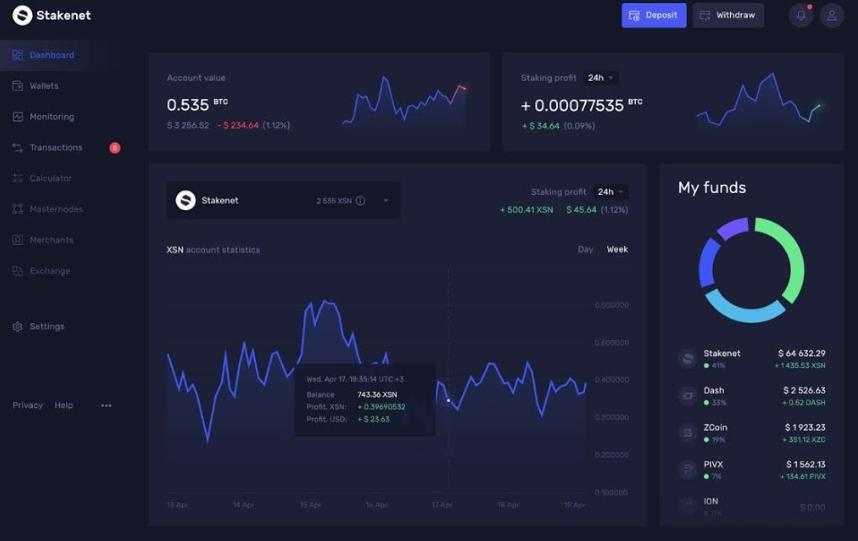
Task: Open the user profile avatar
Action: (832, 15)
